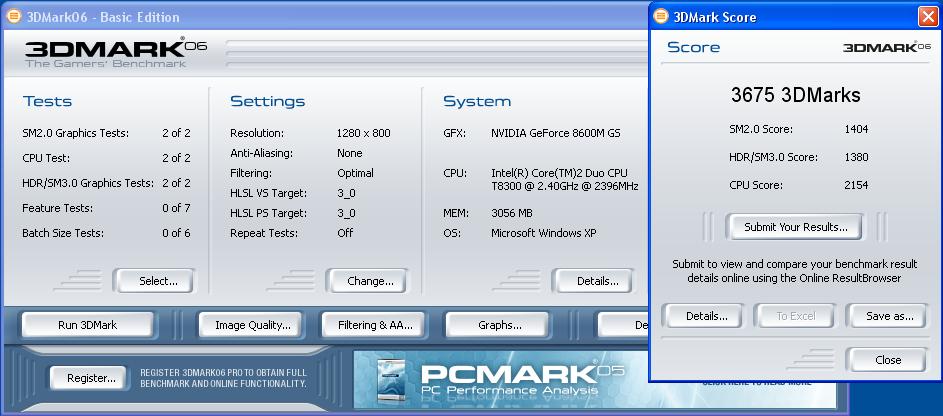Click the Register 3DMark06 Pro message text
This screenshot has height=416, width=943.
[x=224, y=378]
